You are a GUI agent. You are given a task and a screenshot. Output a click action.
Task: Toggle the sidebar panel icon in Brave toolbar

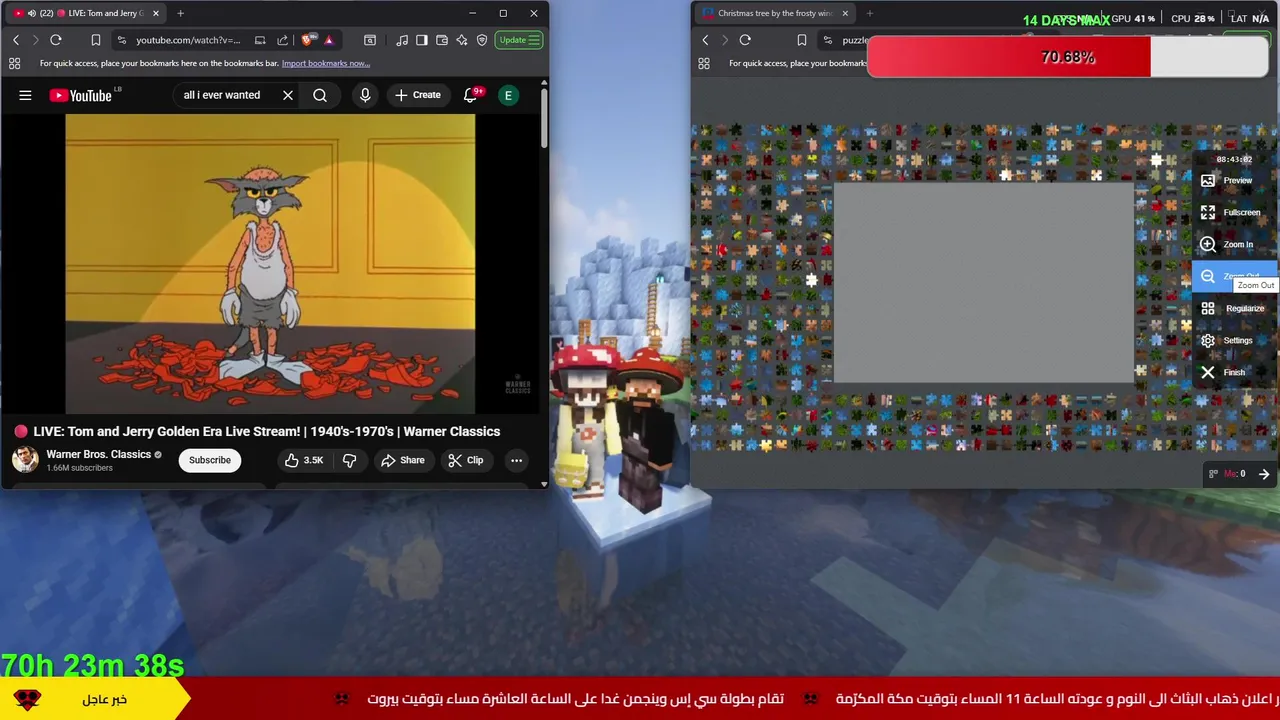(422, 40)
